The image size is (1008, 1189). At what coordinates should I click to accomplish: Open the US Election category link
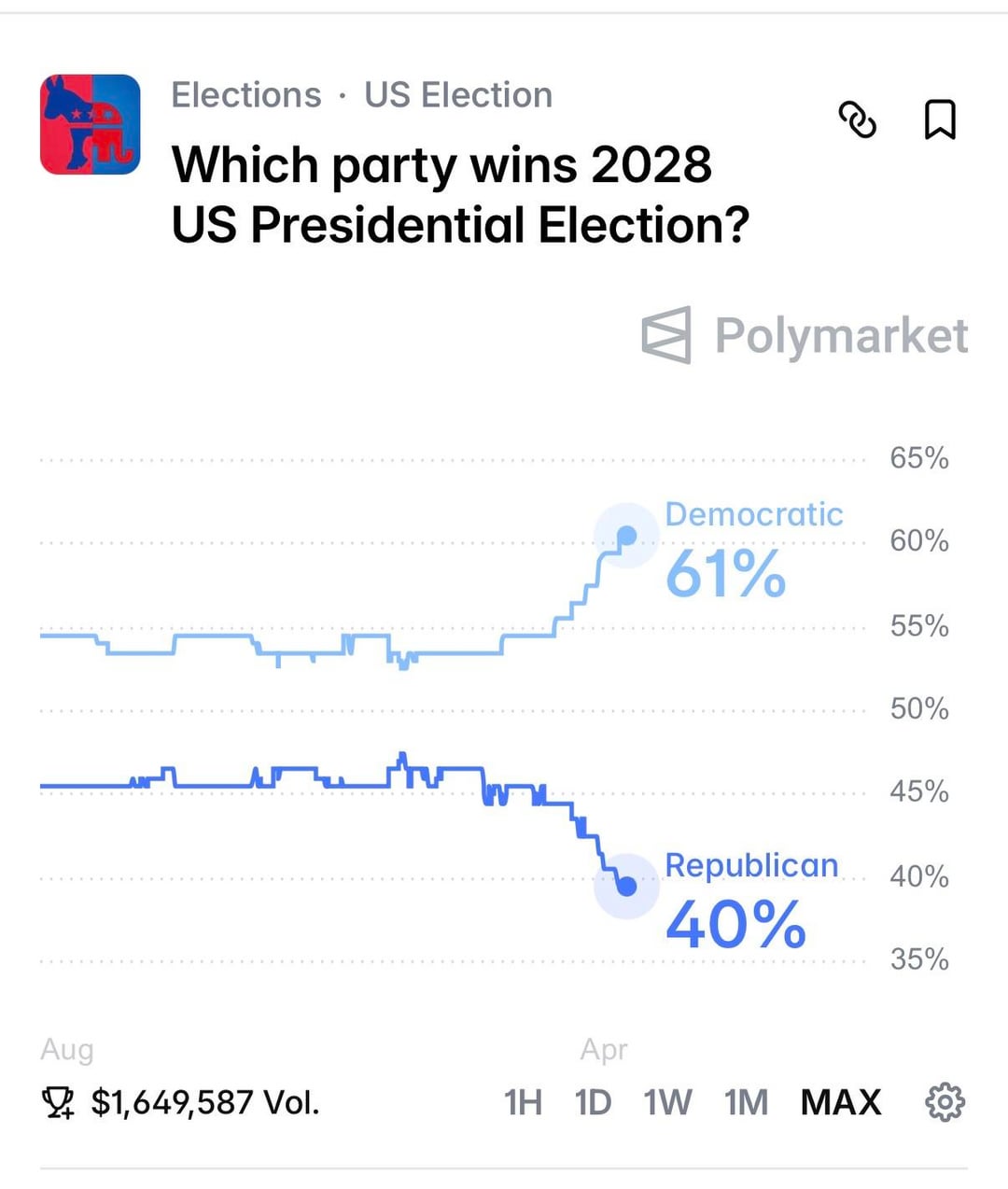pos(458,95)
